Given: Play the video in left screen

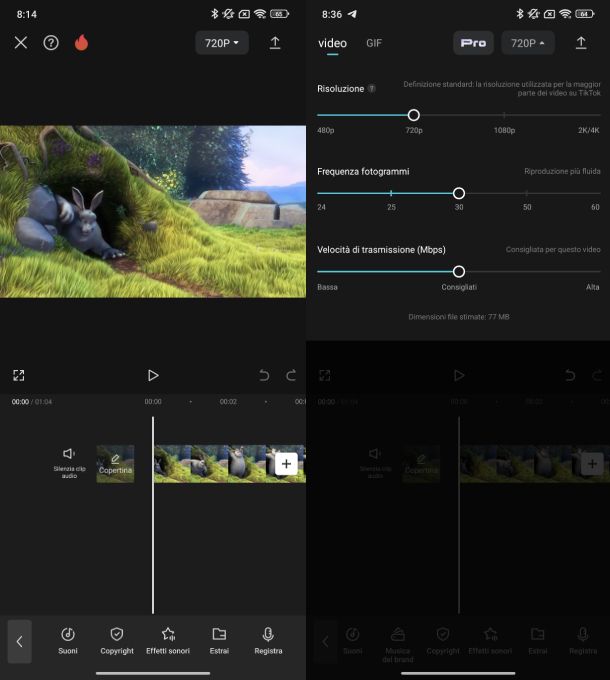Looking at the screenshot, I should (x=153, y=375).
